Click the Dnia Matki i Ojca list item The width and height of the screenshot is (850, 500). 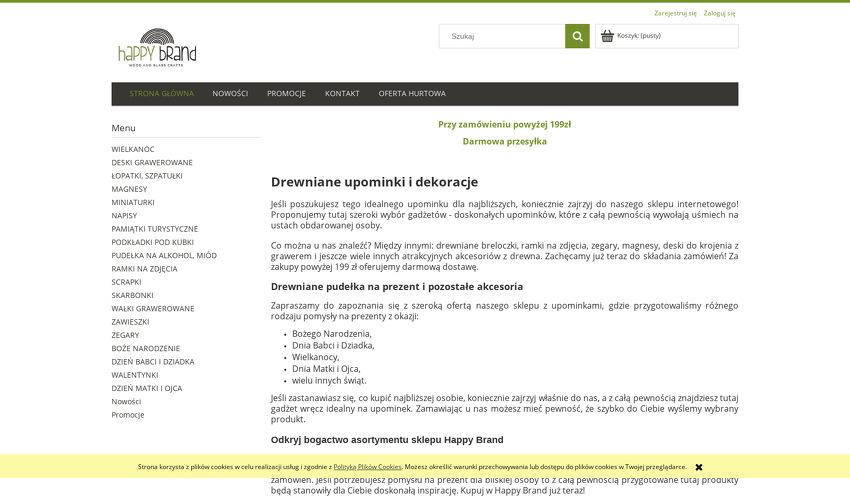(x=326, y=369)
